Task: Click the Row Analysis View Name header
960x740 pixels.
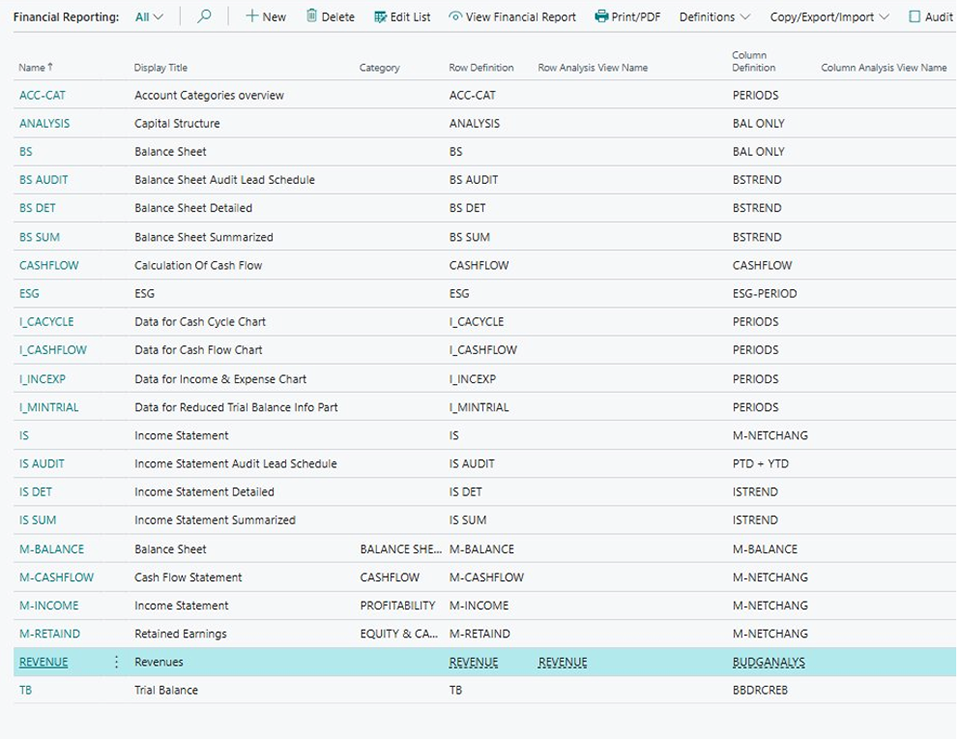Action: point(593,67)
